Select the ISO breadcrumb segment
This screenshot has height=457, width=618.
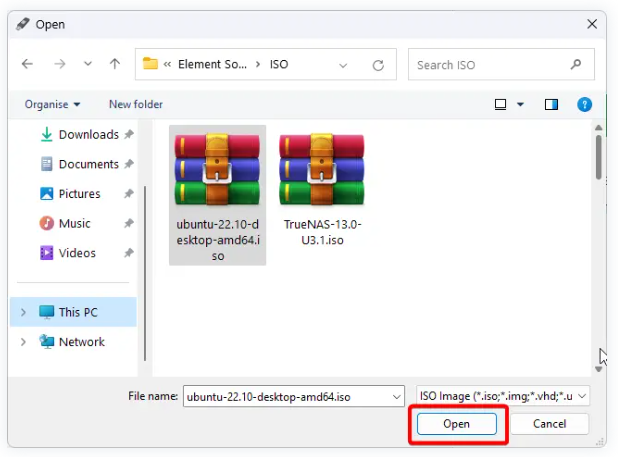point(279,64)
